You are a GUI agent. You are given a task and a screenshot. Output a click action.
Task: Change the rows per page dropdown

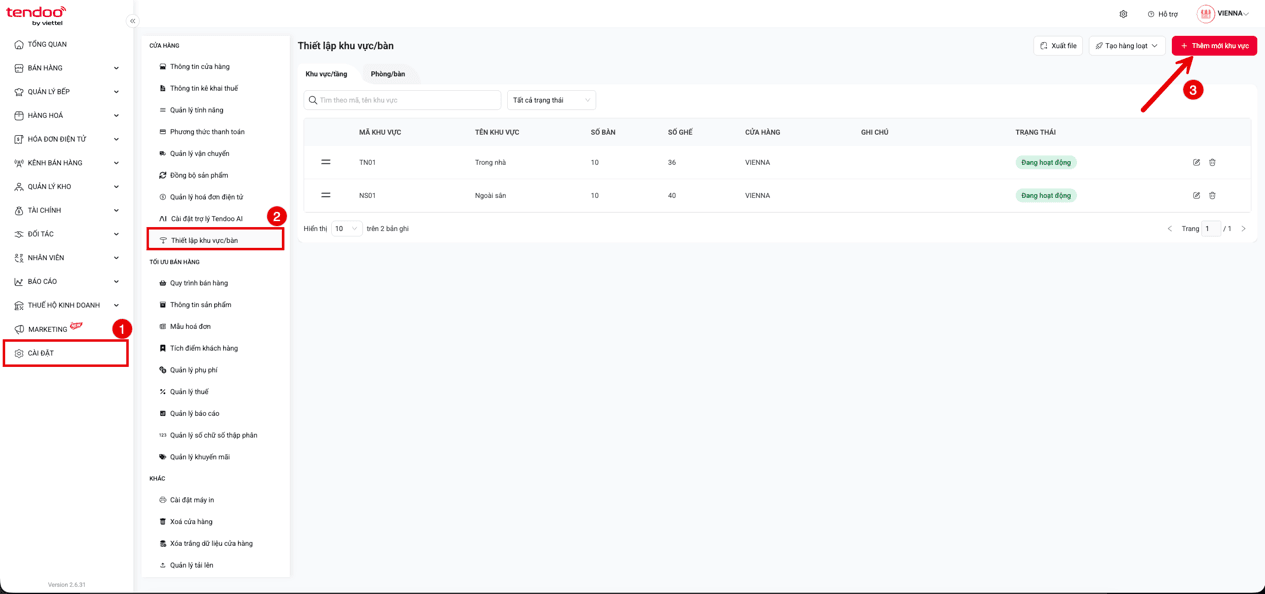pos(346,229)
